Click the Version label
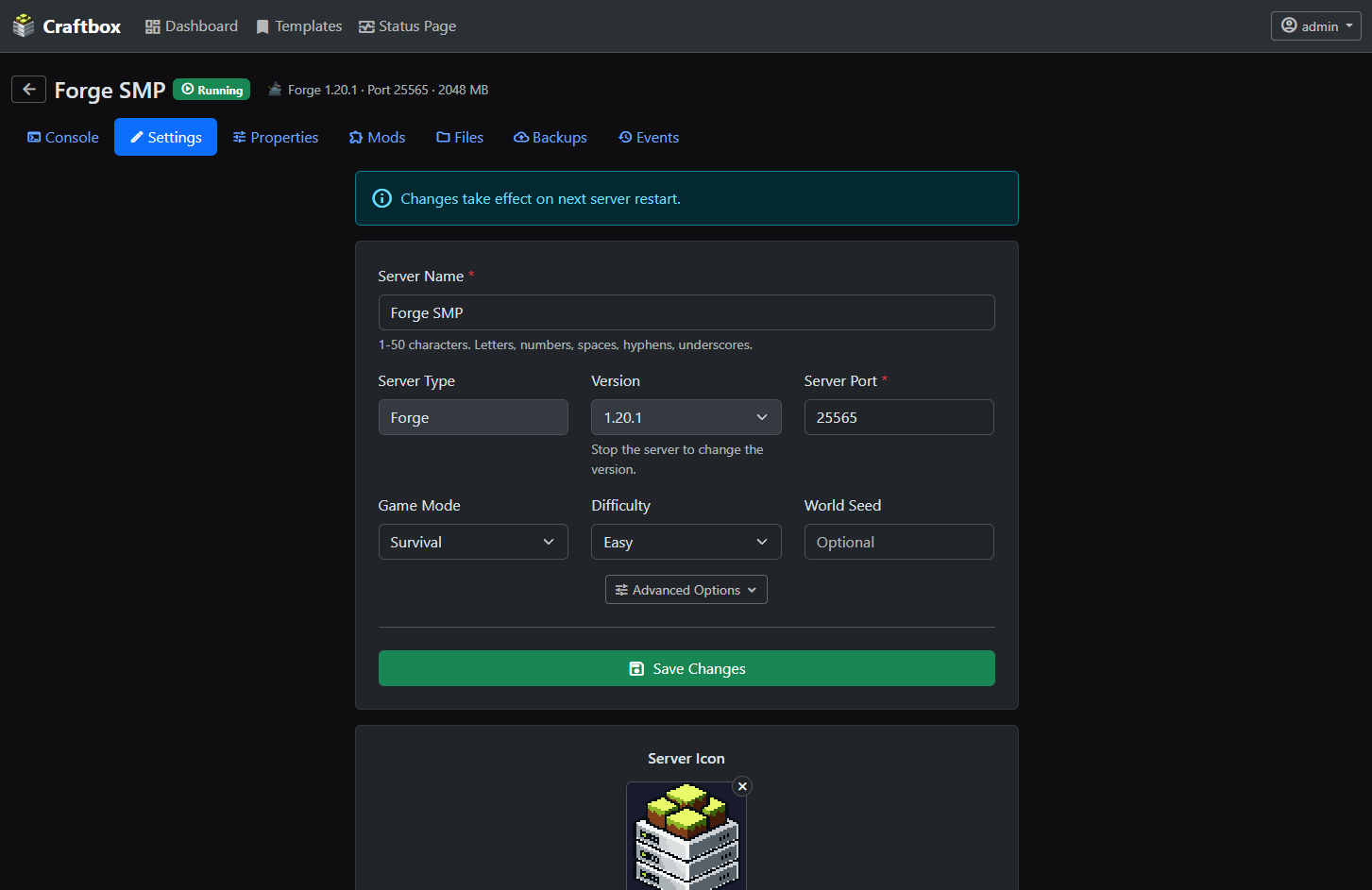The height and width of the screenshot is (890, 1372). pyautogui.click(x=616, y=381)
